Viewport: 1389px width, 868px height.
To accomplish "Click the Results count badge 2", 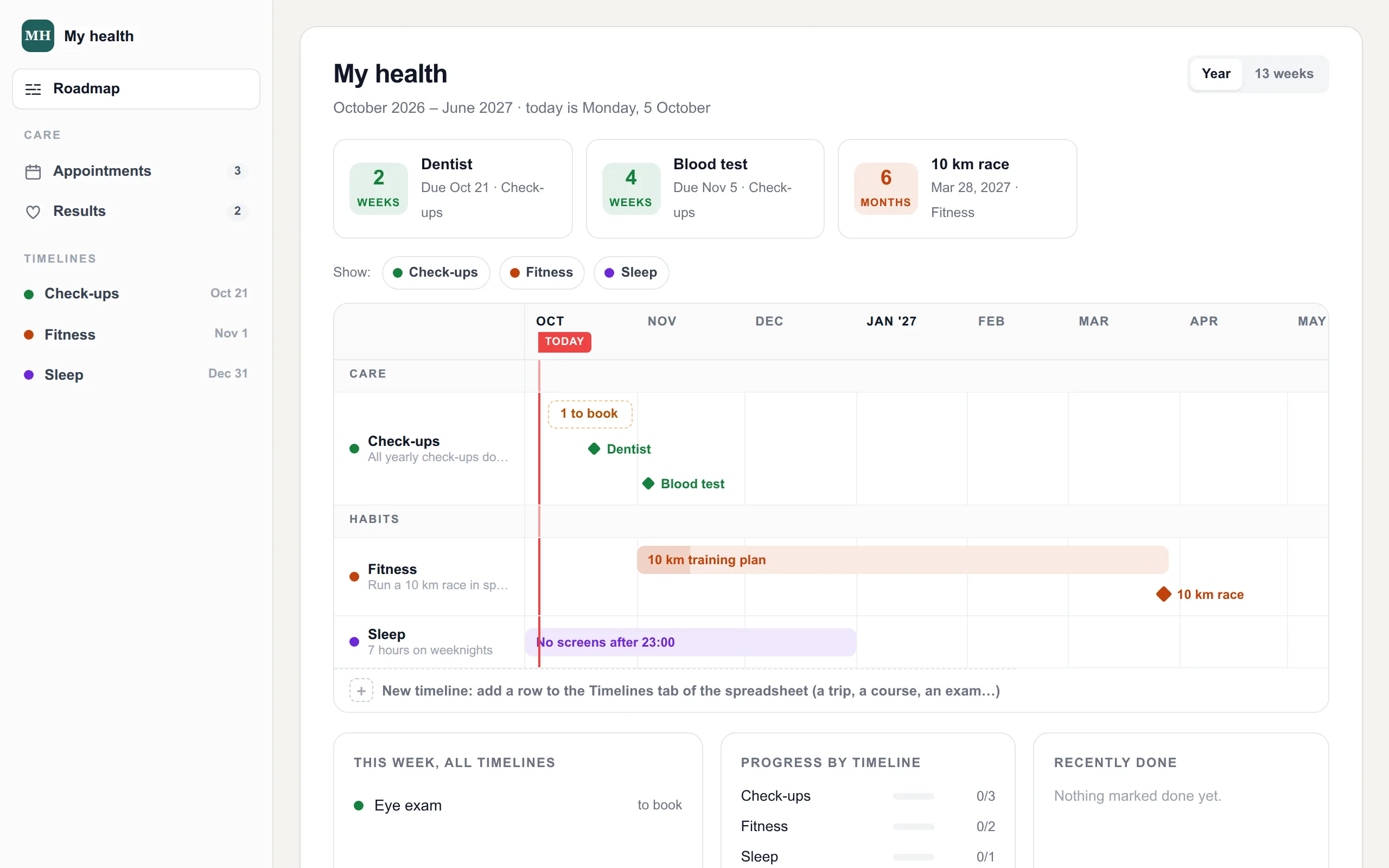I will [x=237, y=211].
